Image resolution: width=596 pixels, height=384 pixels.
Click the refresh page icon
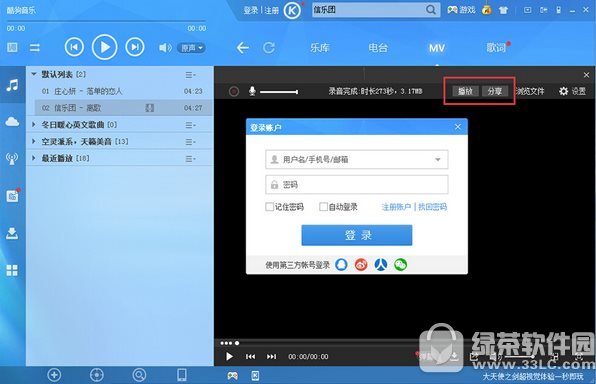pos(269,48)
